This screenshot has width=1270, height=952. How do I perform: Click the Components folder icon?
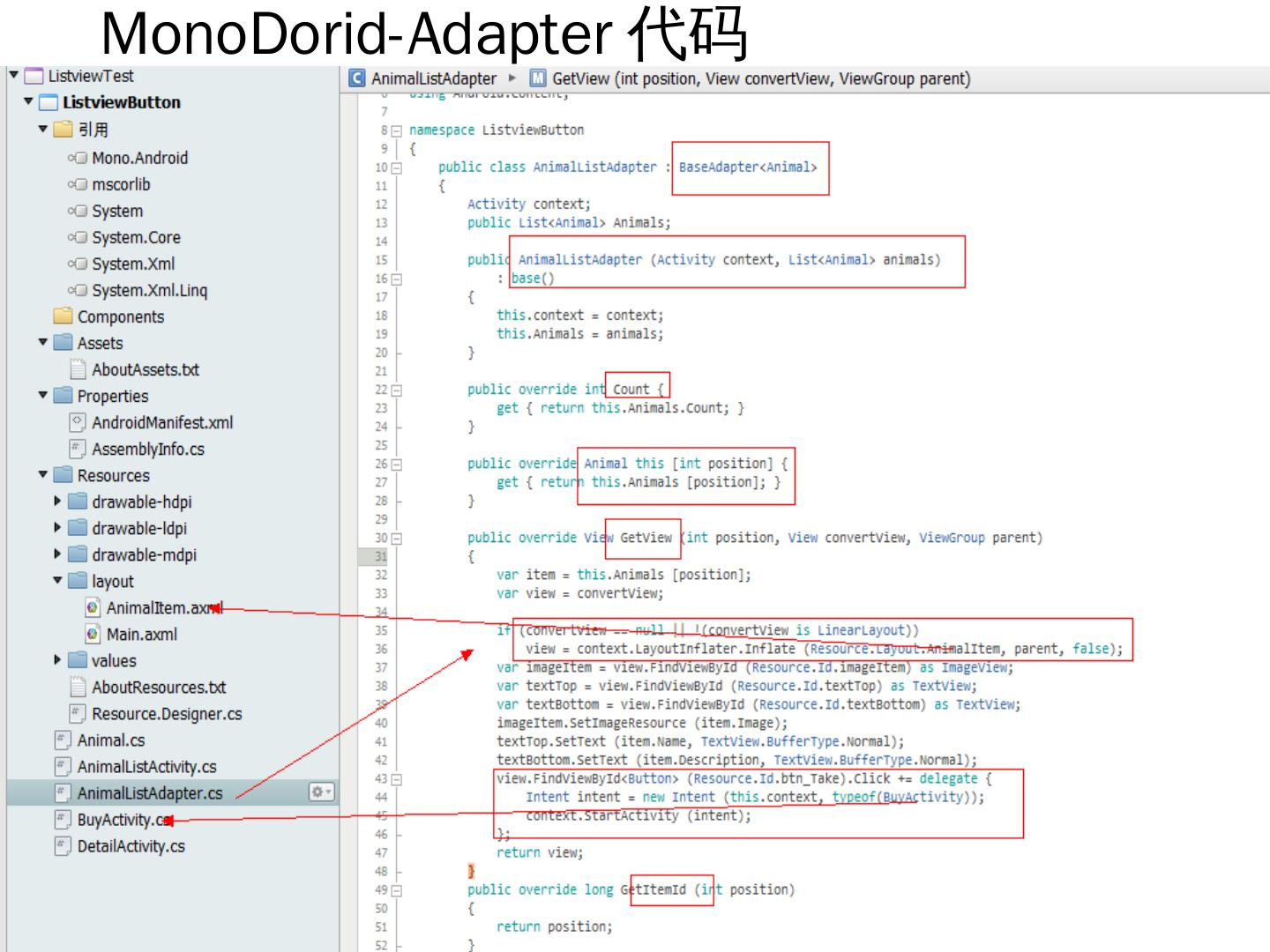(x=63, y=316)
